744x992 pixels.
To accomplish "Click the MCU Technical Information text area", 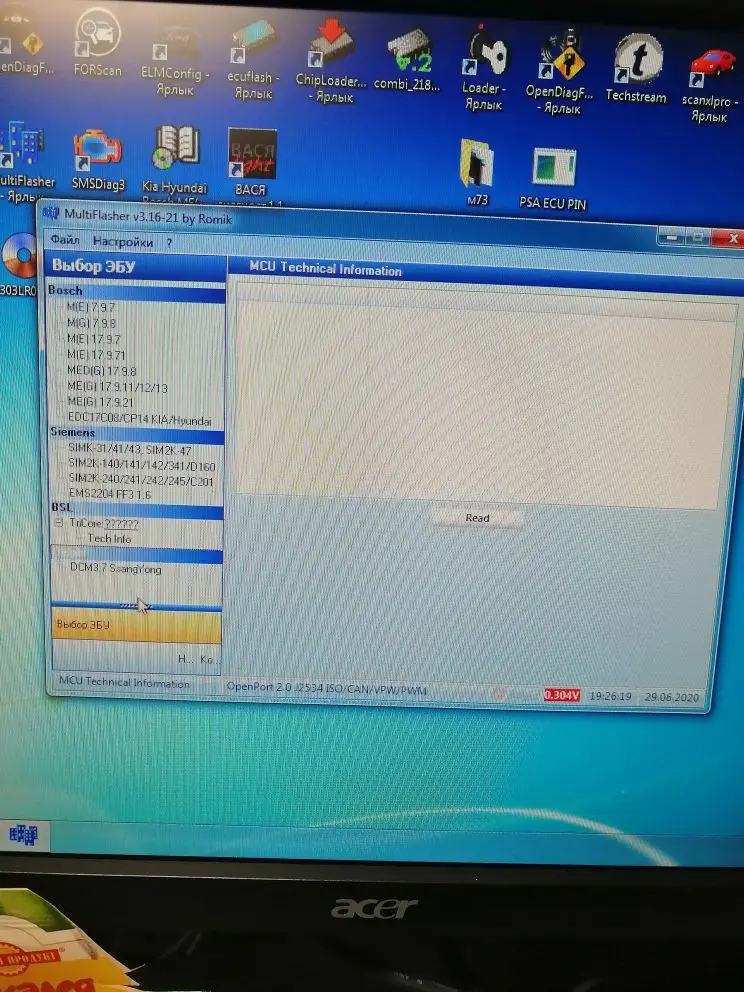I will pyautogui.click(x=486, y=394).
